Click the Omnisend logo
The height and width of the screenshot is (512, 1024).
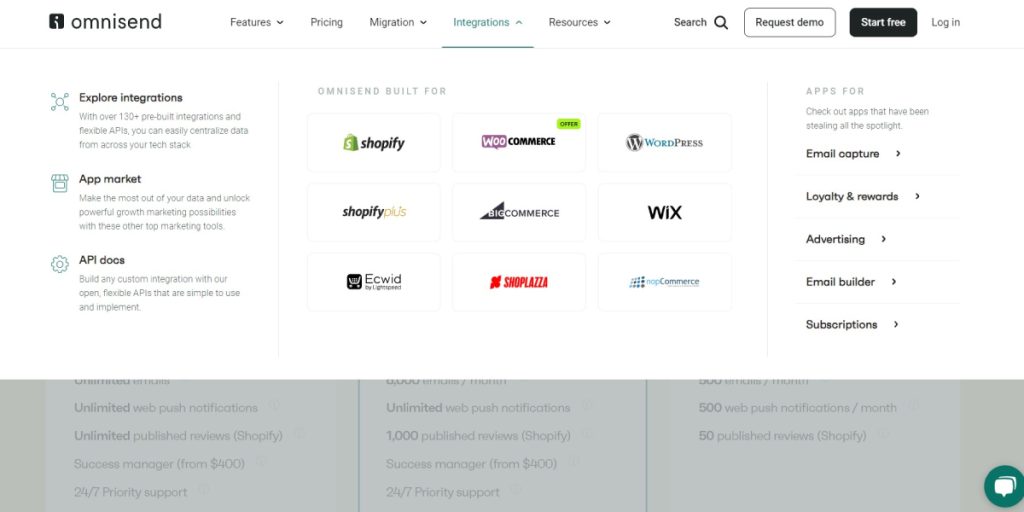tap(105, 22)
